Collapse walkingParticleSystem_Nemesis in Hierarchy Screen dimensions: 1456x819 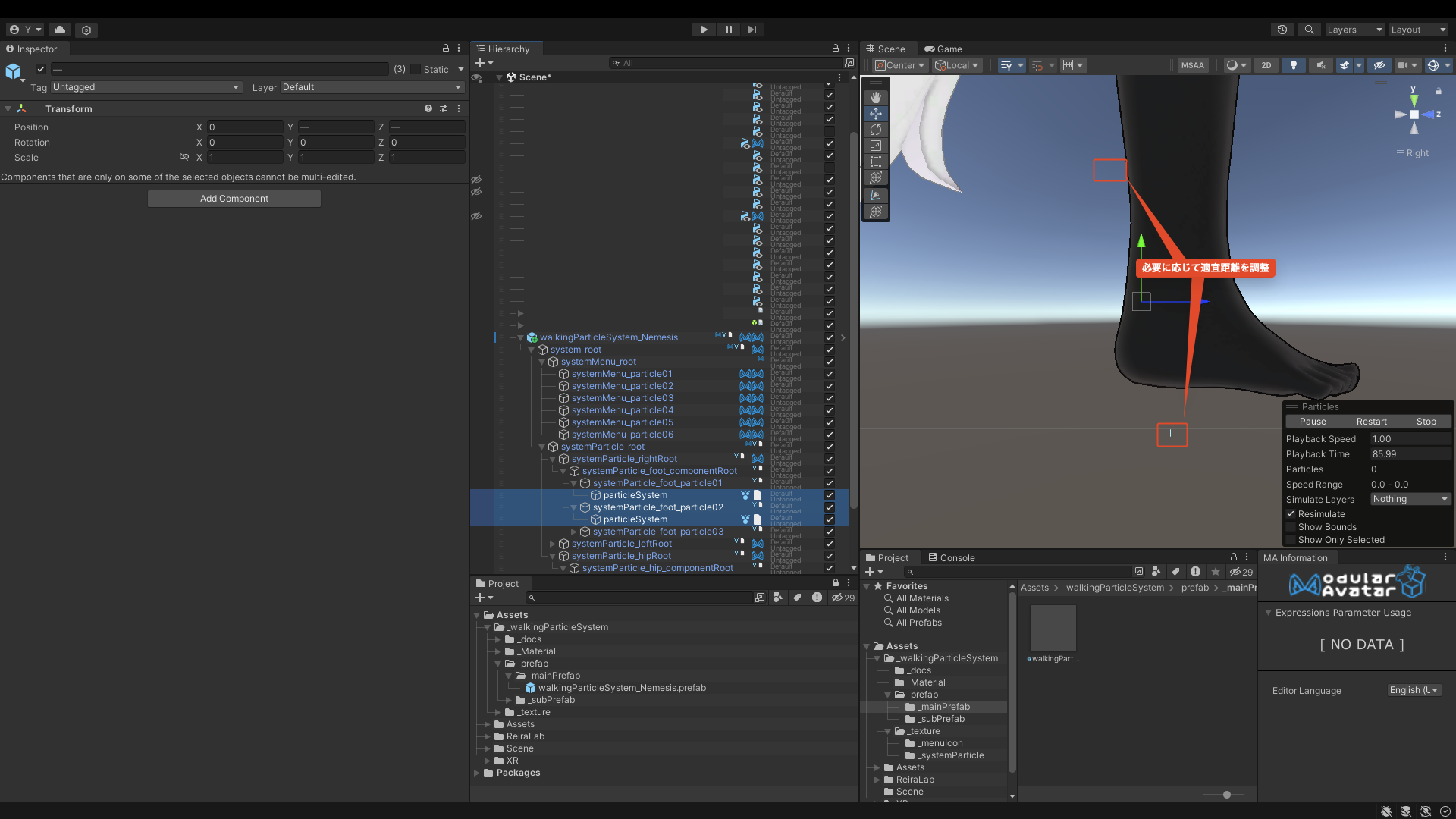[521, 337]
